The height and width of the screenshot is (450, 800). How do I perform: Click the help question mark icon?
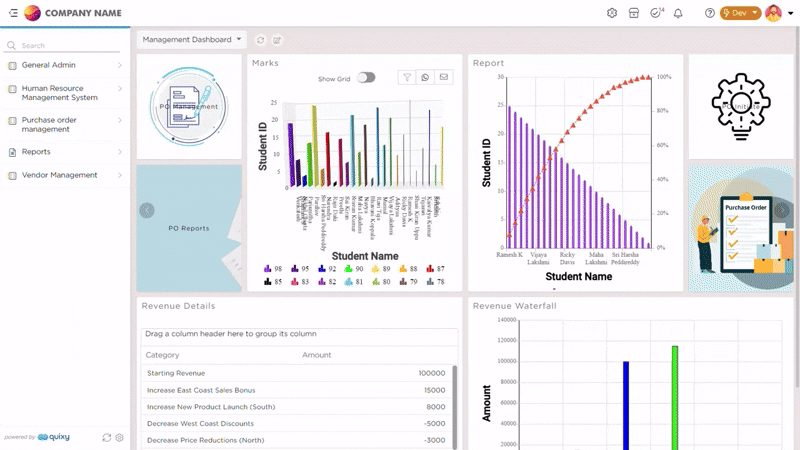tap(710, 13)
